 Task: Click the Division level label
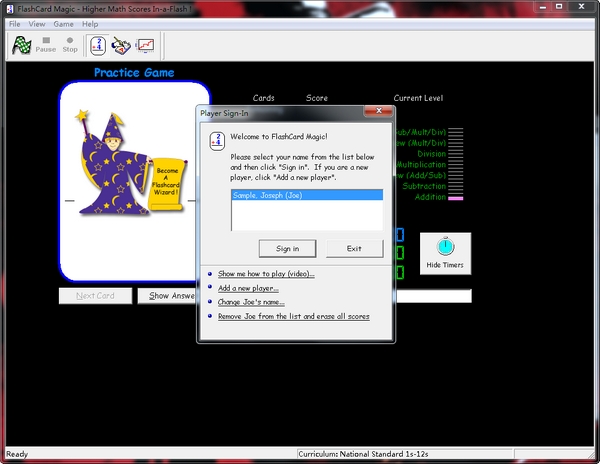pyautogui.click(x=432, y=154)
